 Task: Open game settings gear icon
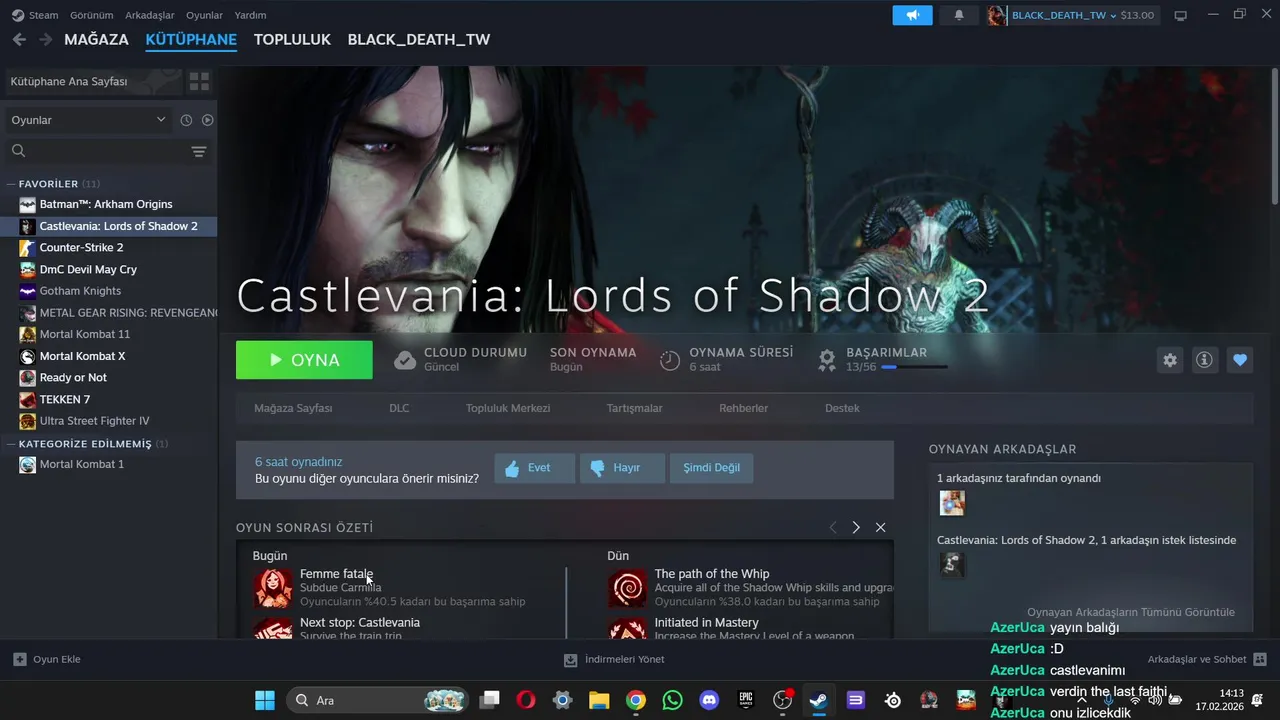(1170, 360)
